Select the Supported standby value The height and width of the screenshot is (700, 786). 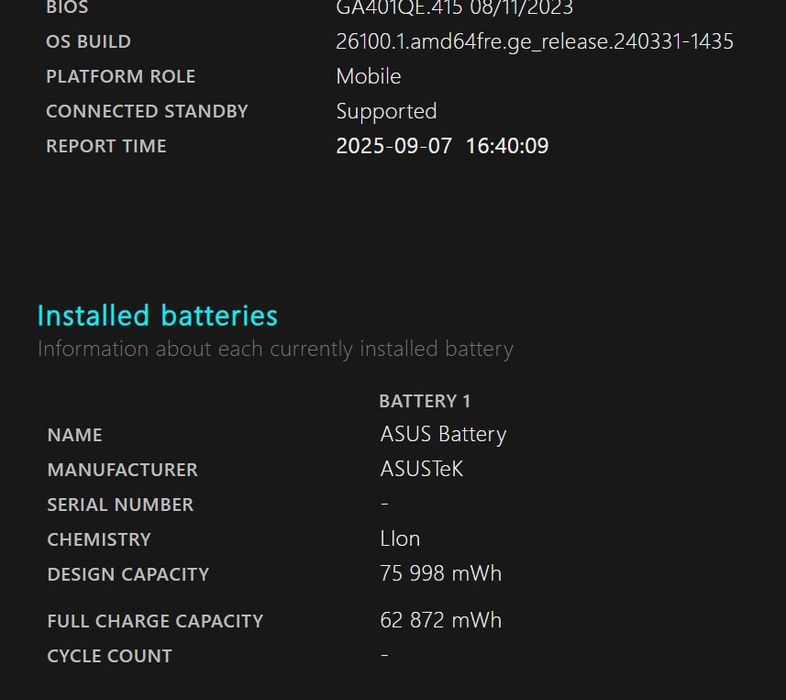[x=386, y=111]
